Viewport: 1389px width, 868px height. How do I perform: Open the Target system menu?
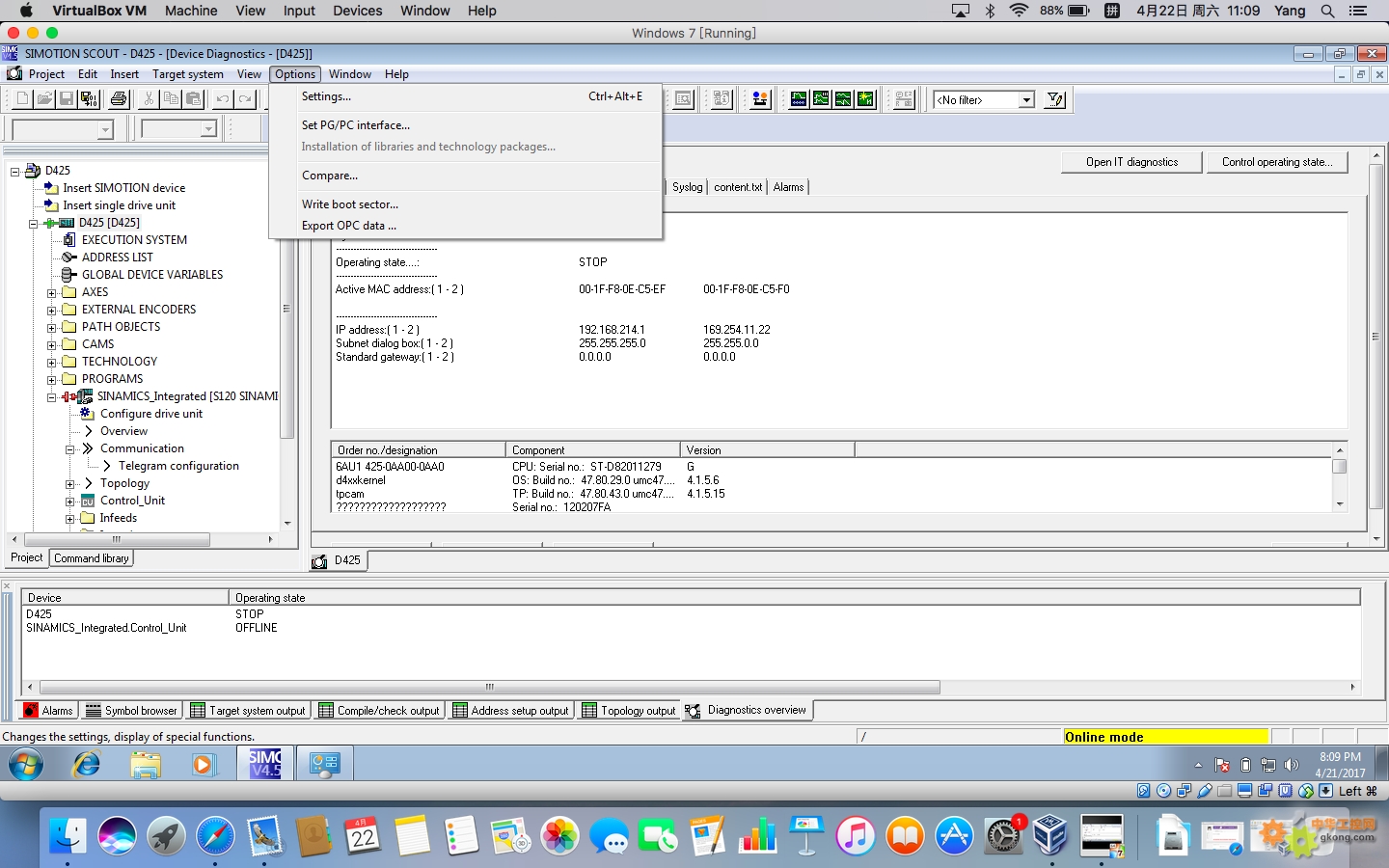pos(187,74)
